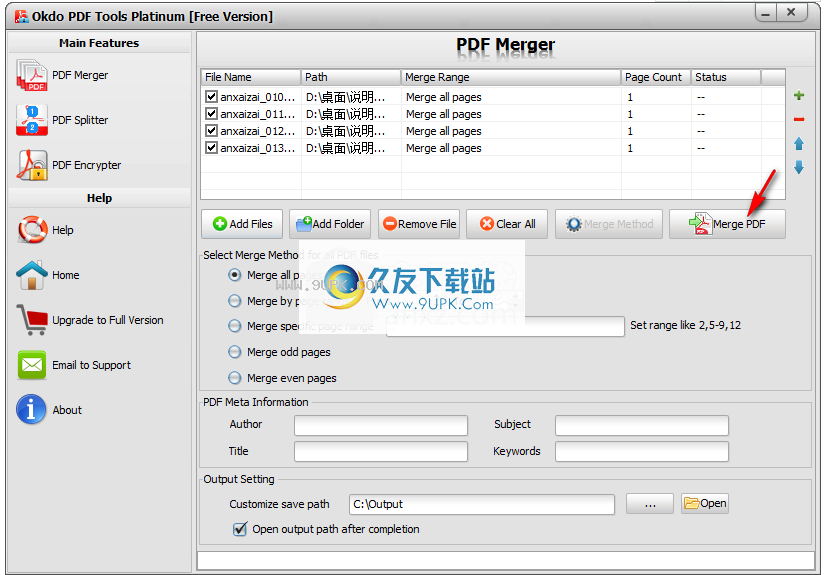This screenshot has height=575, width=824.
Task: Uncheck the anxaizai_013 file checkbox
Action: coord(211,148)
